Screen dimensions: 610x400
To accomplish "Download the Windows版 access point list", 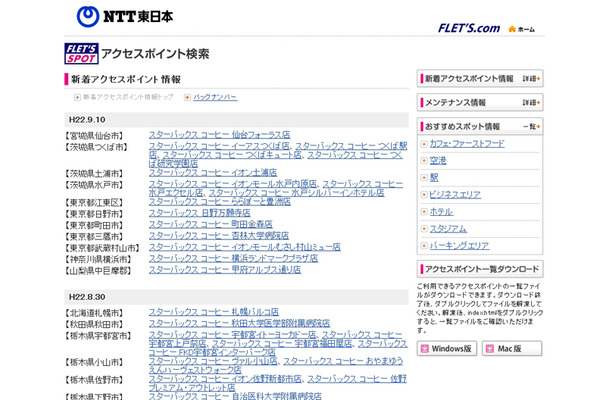I will pyautogui.click(x=447, y=349).
